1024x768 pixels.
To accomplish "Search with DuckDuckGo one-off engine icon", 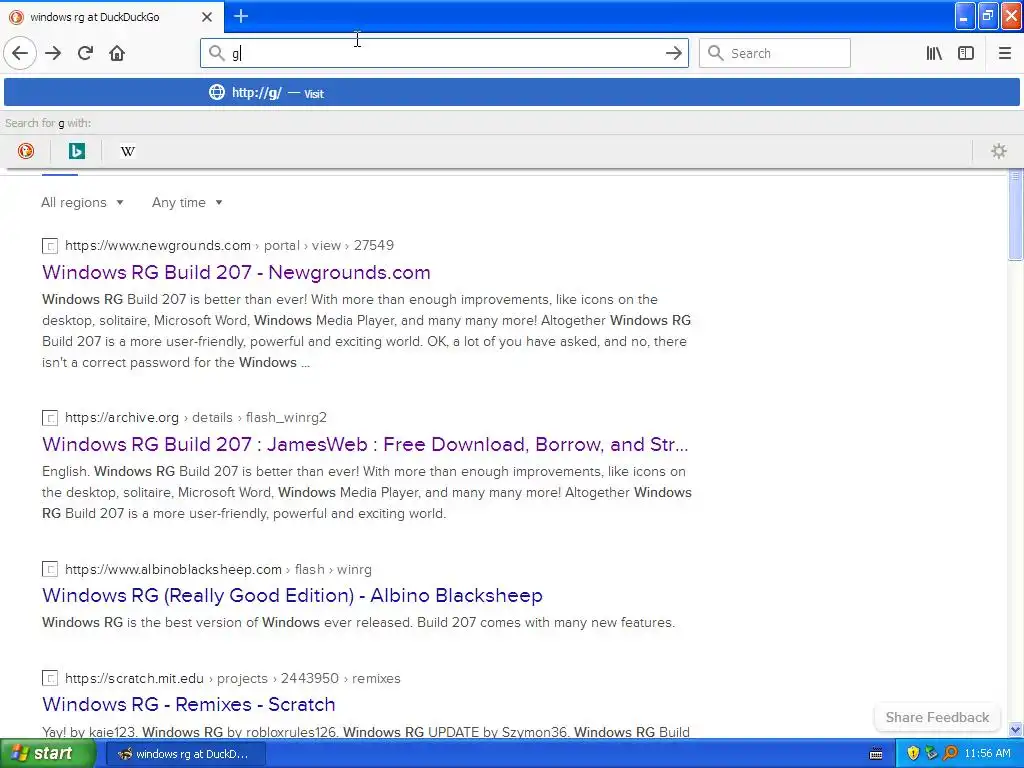I will pyautogui.click(x=25, y=151).
